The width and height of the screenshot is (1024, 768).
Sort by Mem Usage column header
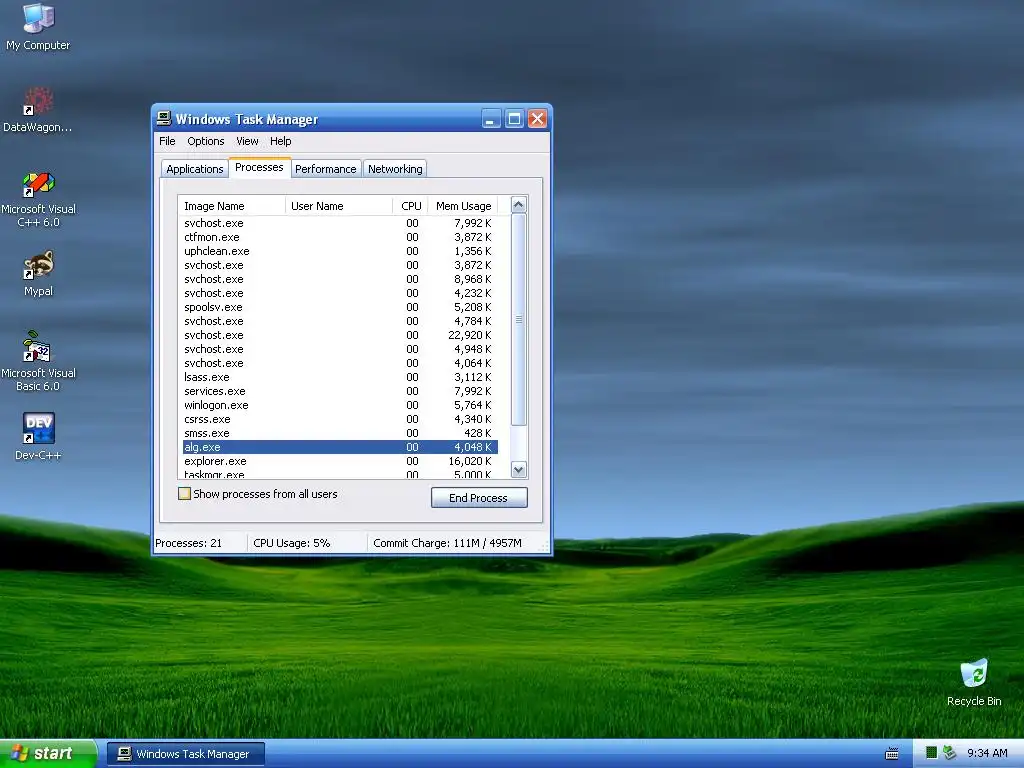[x=463, y=206]
